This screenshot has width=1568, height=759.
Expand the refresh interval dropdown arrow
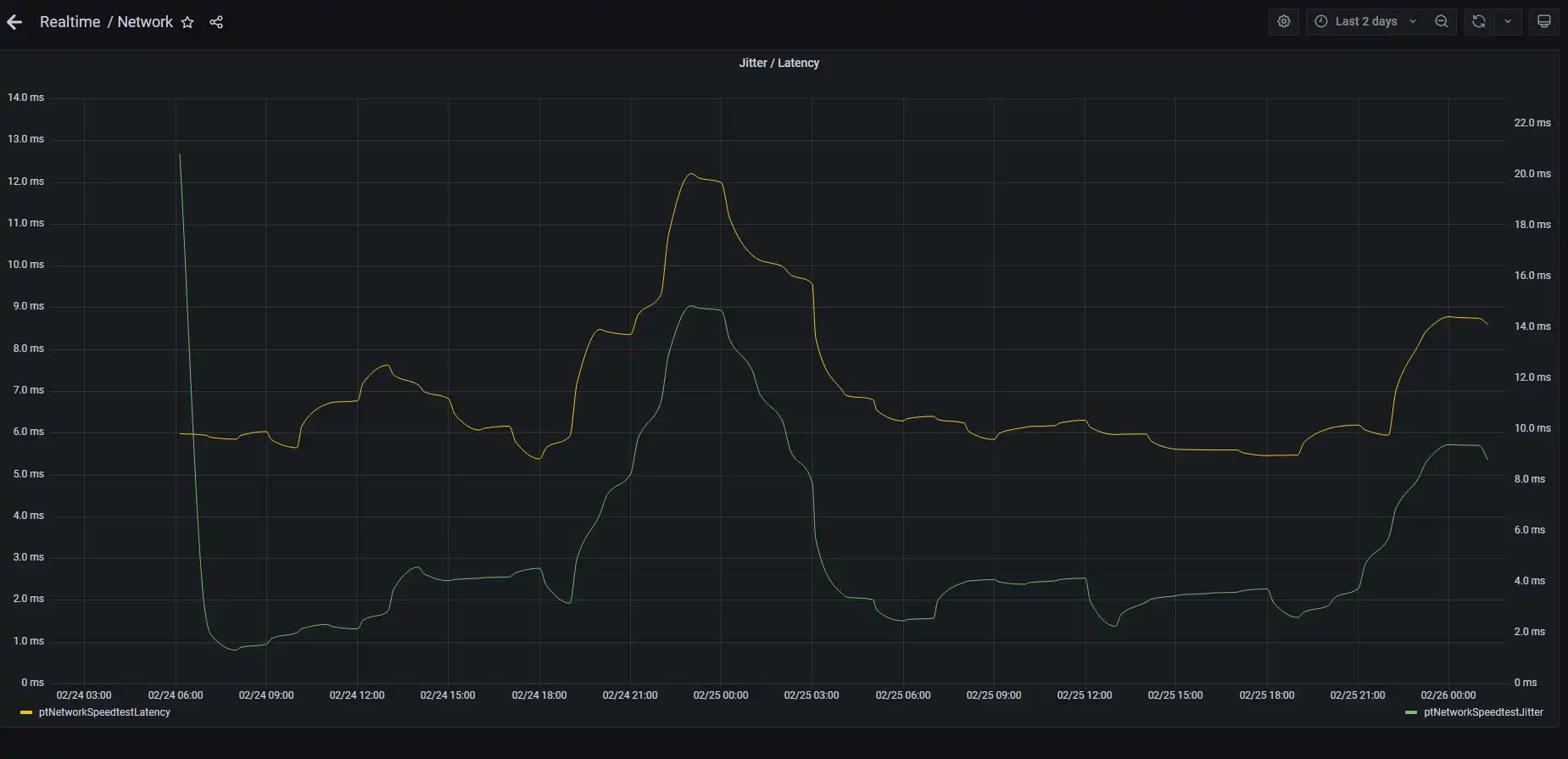tap(1508, 22)
